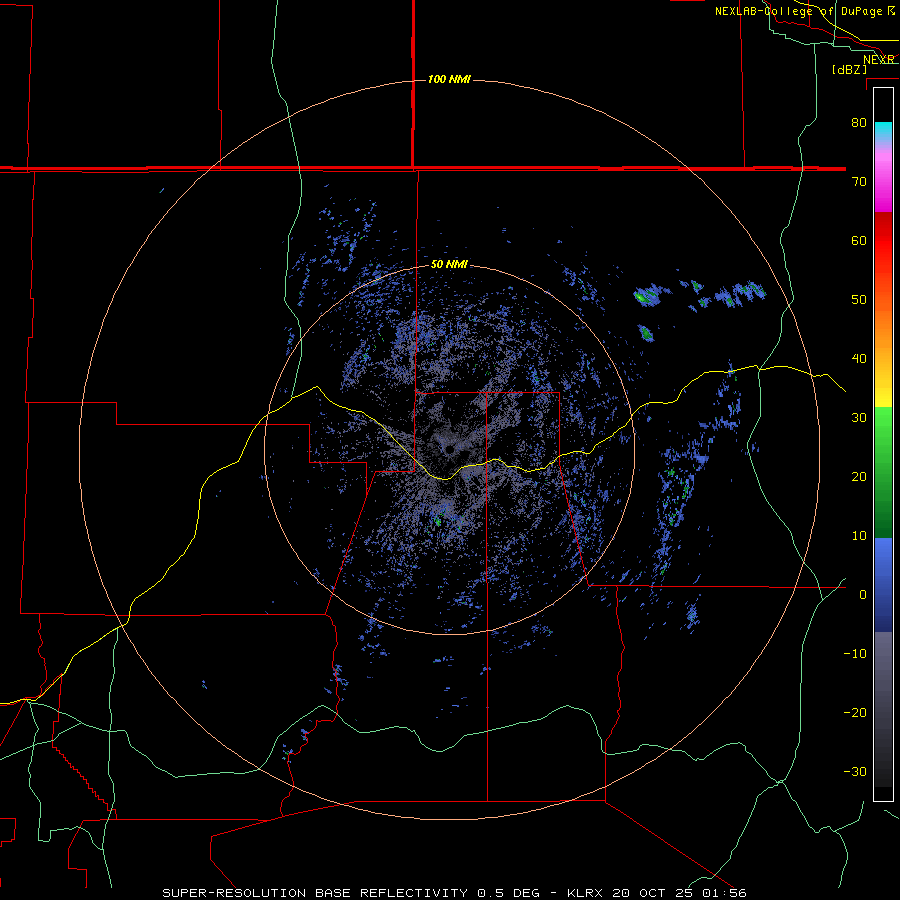Click the -10 value on the dBZ scale
The image size is (900, 900).
[x=855, y=654]
